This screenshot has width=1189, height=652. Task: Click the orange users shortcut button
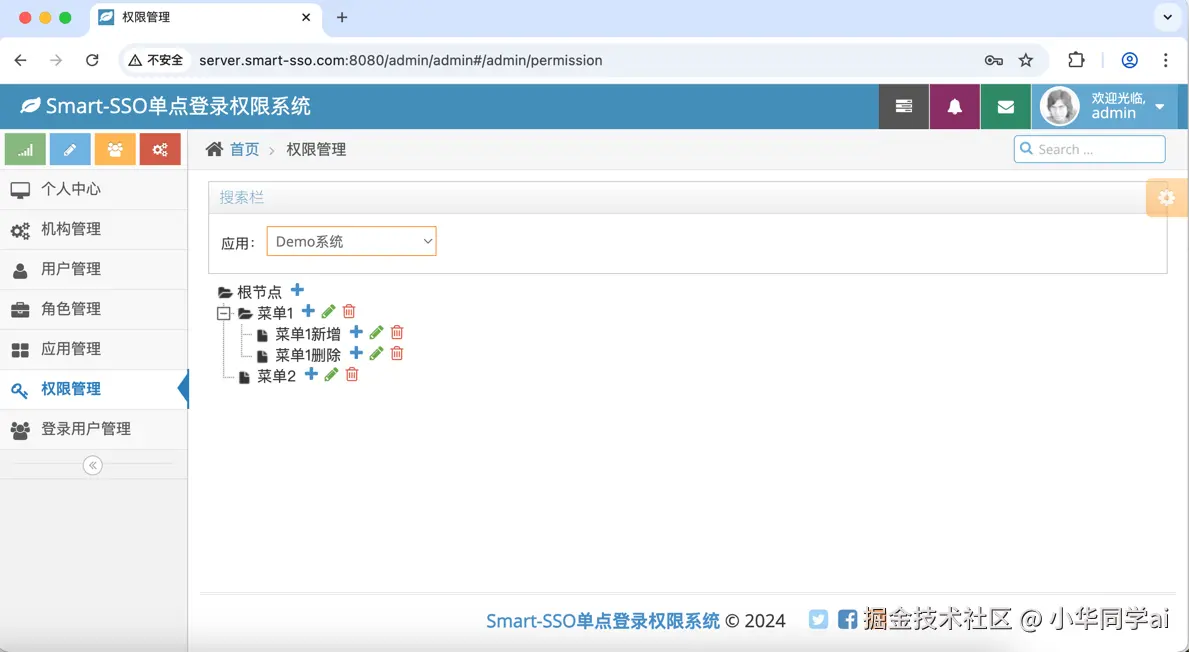[115, 149]
